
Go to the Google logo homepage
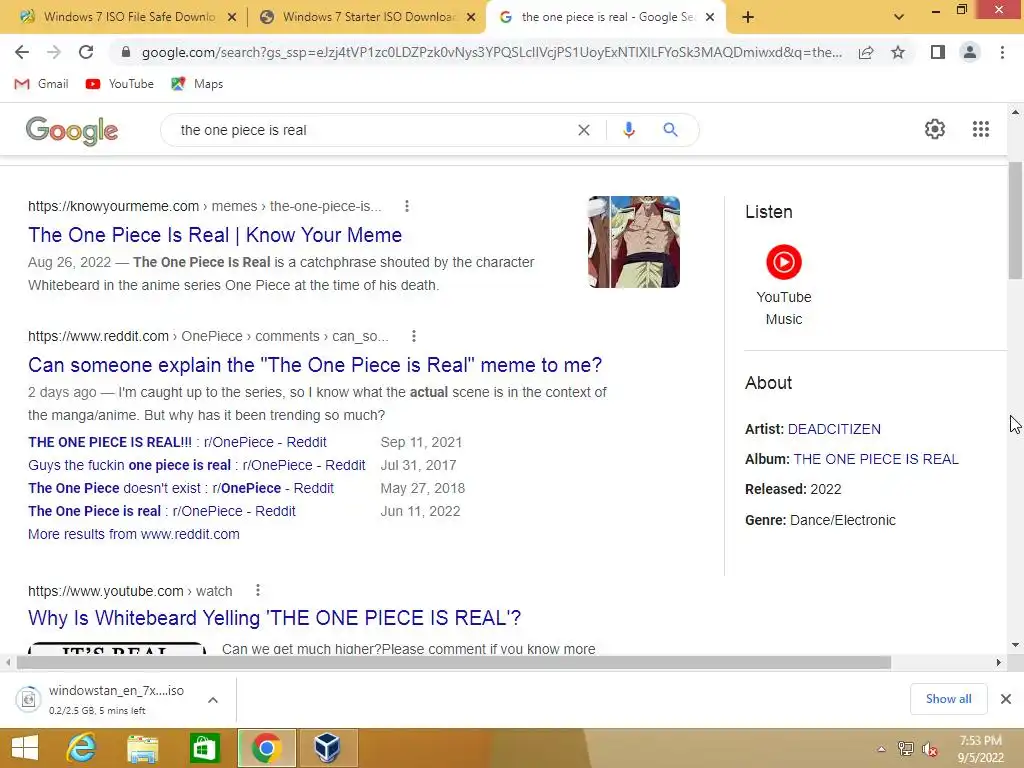(x=72, y=130)
